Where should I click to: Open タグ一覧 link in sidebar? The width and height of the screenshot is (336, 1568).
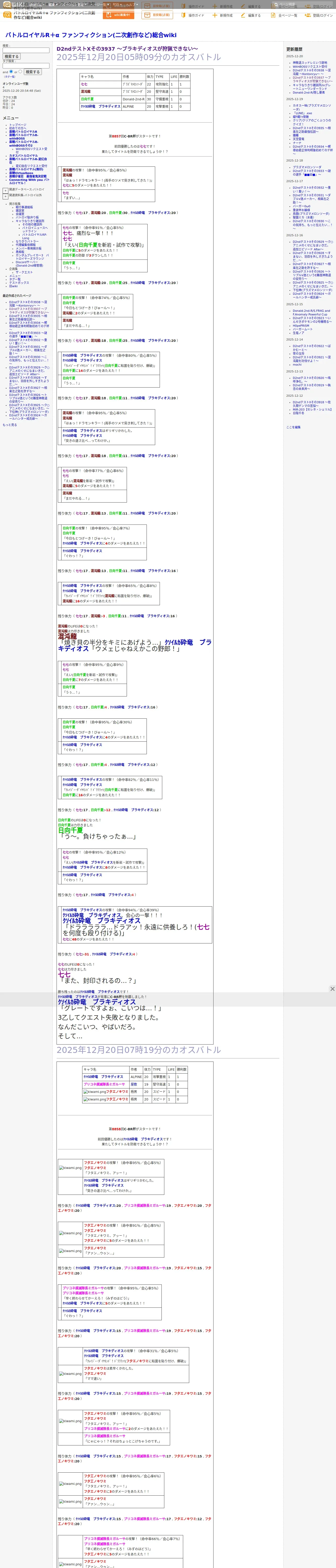tap(15, 279)
